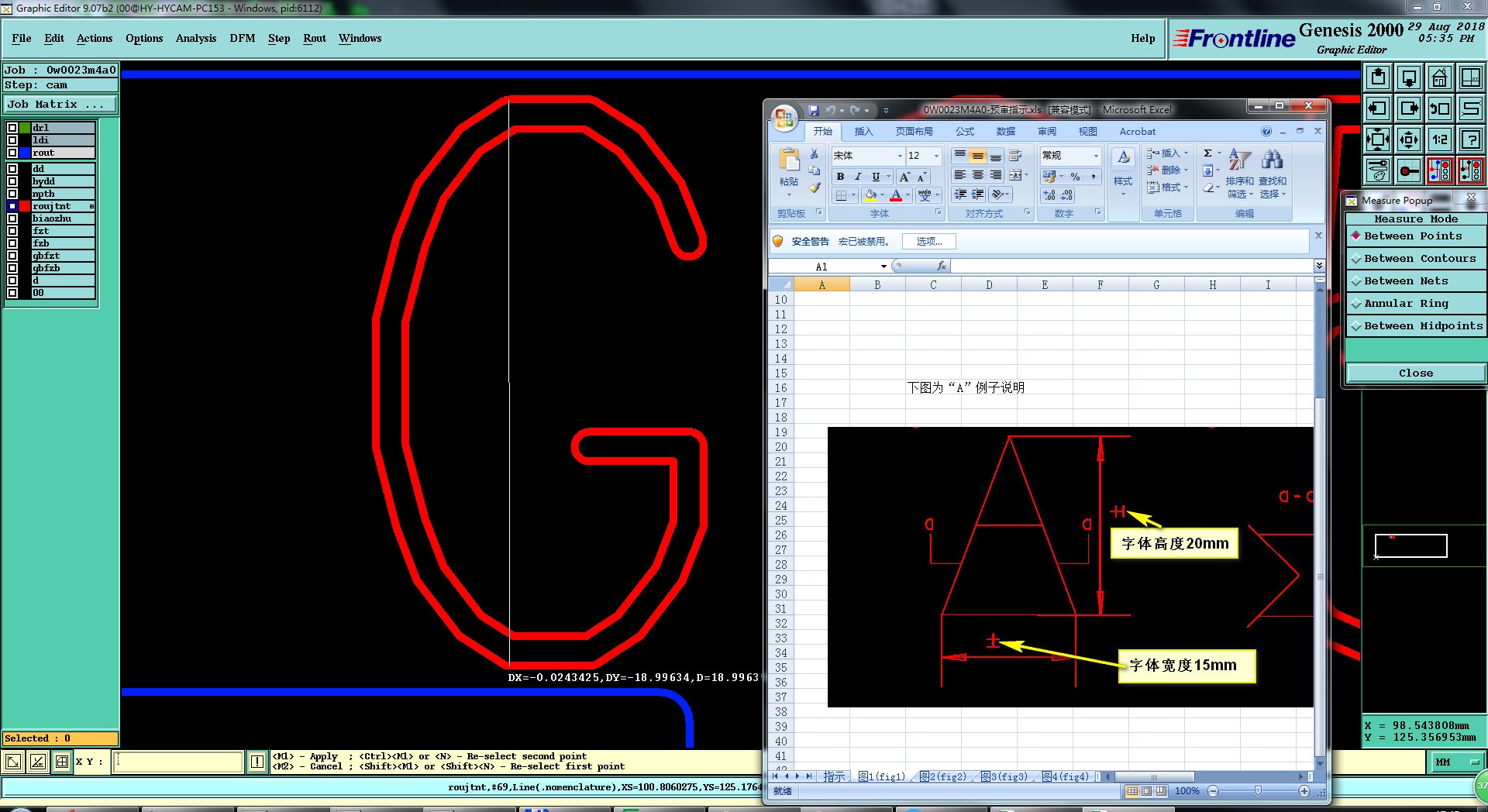The height and width of the screenshot is (812, 1488).
Task: Click the Excel Insert cells button
Action: [1167, 153]
